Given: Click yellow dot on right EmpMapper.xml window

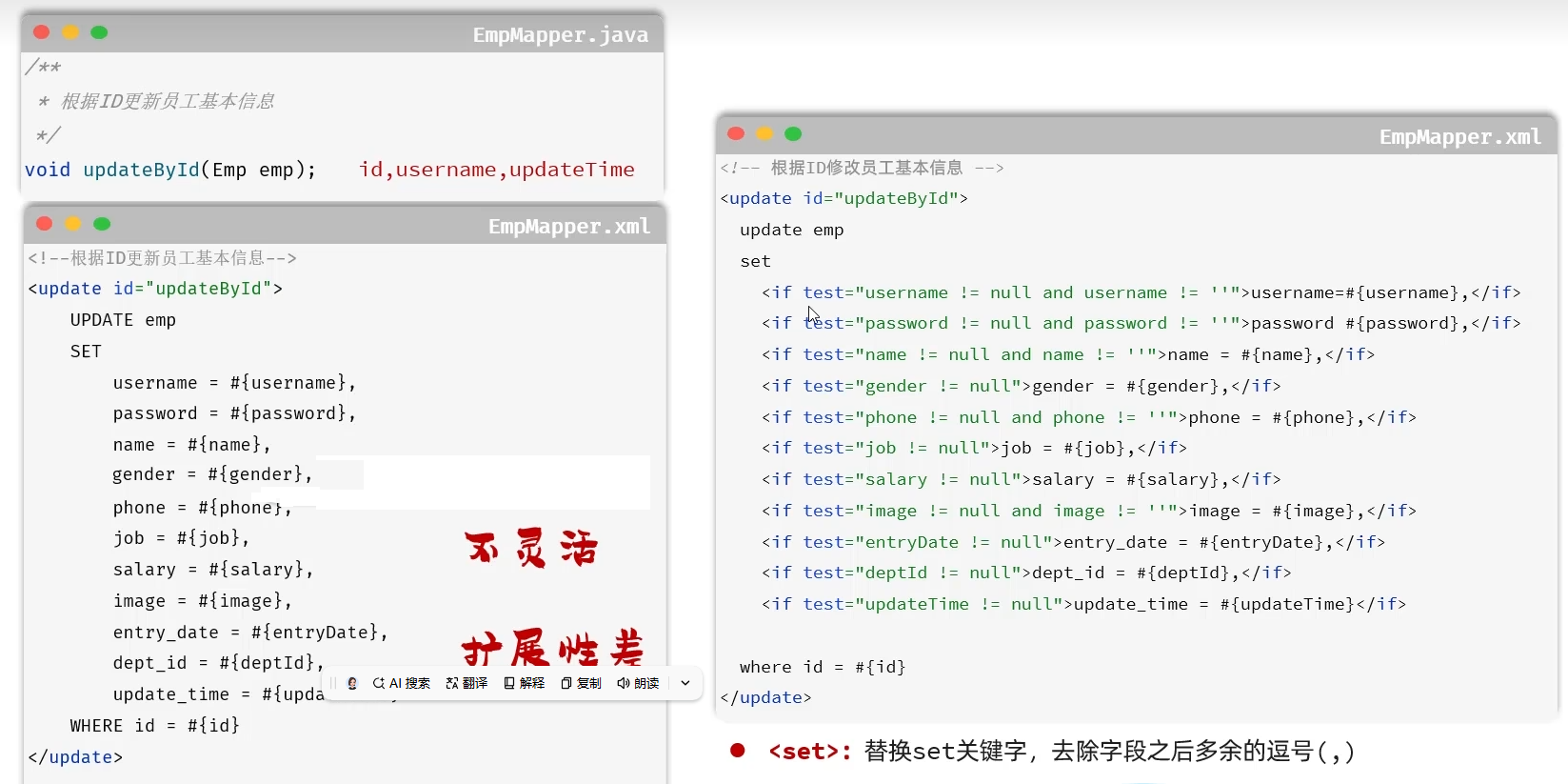Looking at the screenshot, I should click(x=764, y=134).
